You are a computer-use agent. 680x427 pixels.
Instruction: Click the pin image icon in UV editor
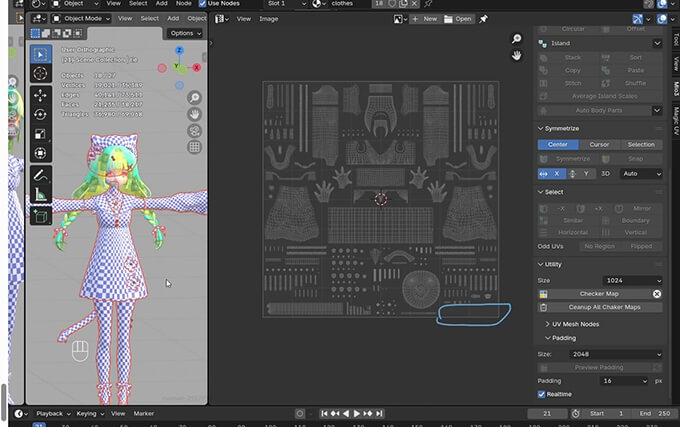(484, 19)
